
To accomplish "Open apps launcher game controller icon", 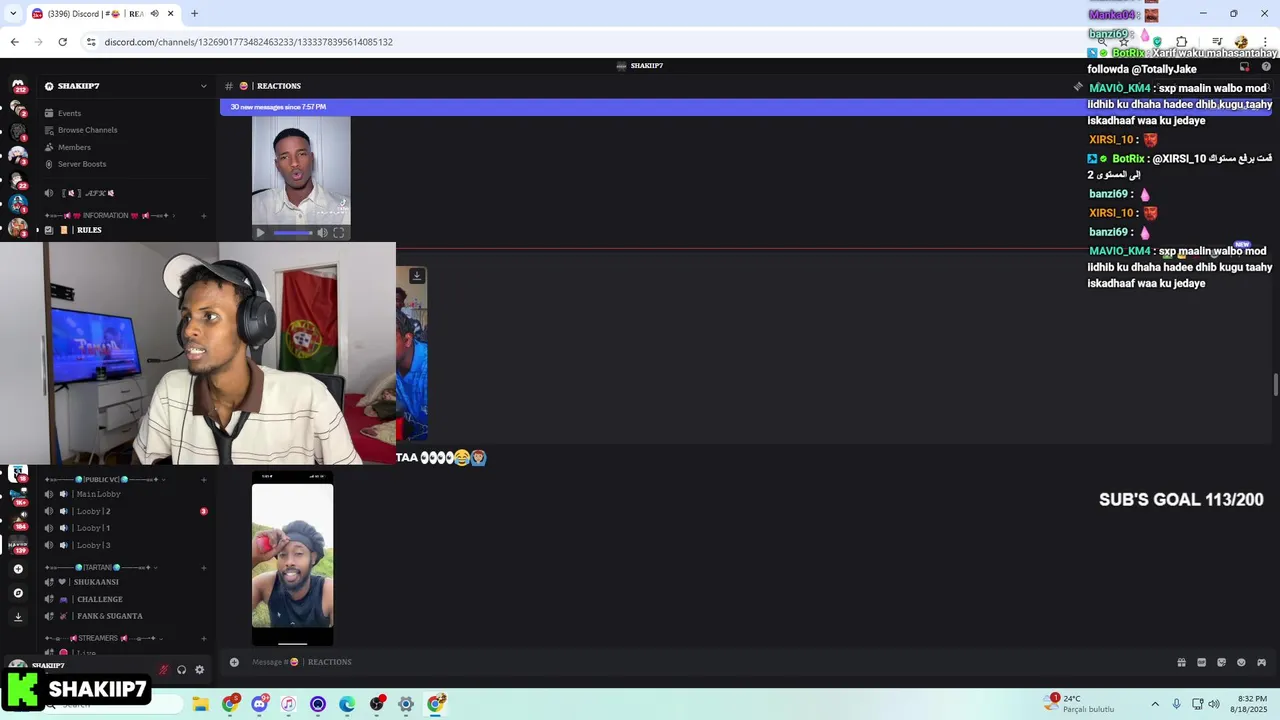I will click(x=1261, y=662).
